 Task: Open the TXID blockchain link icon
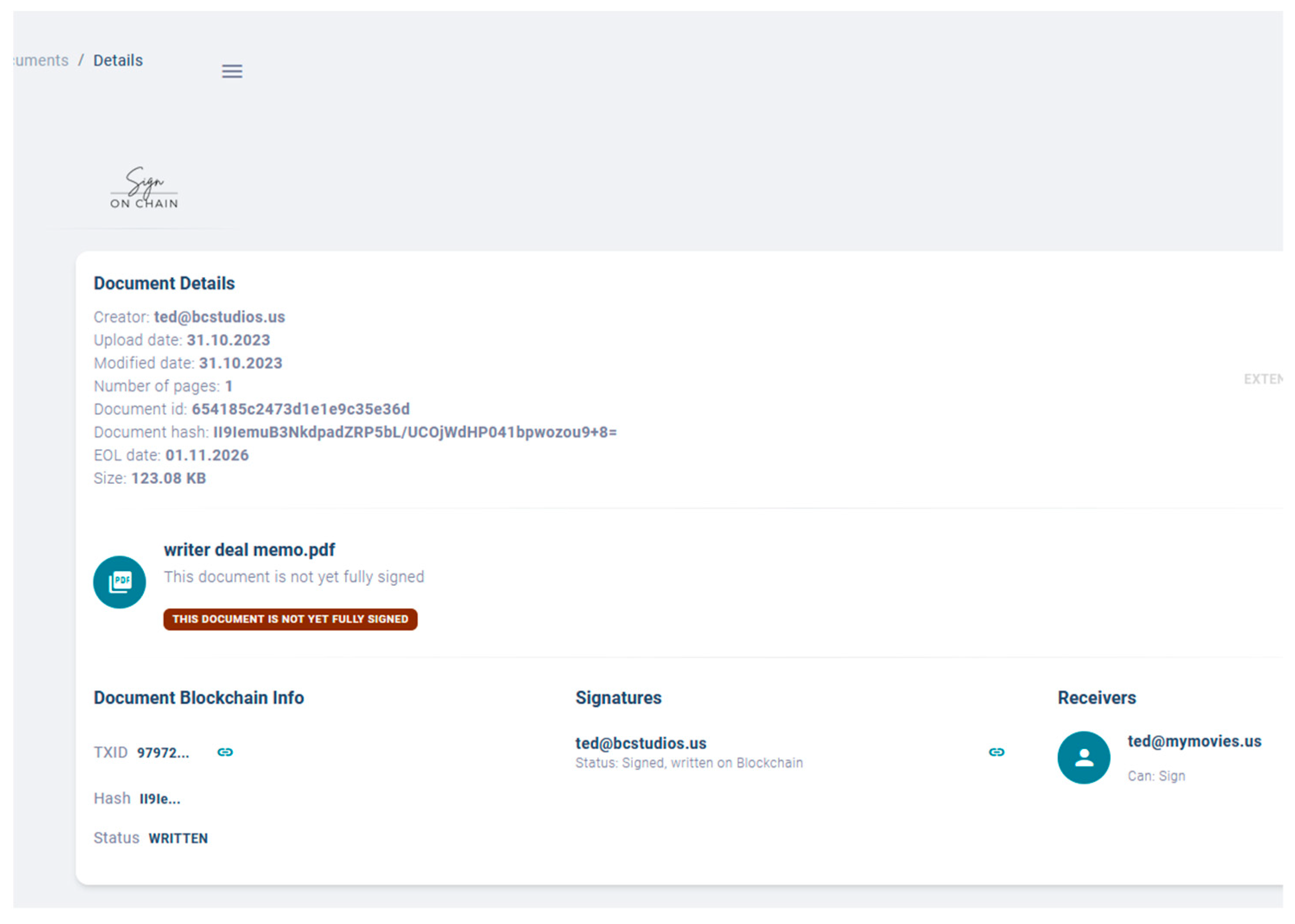[x=225, y=752]
